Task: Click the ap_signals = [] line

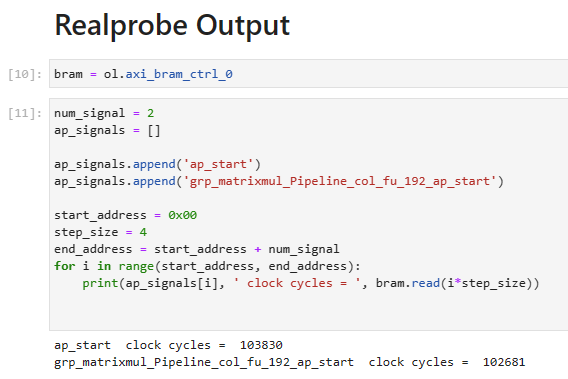Action: [x=107, y=130]
